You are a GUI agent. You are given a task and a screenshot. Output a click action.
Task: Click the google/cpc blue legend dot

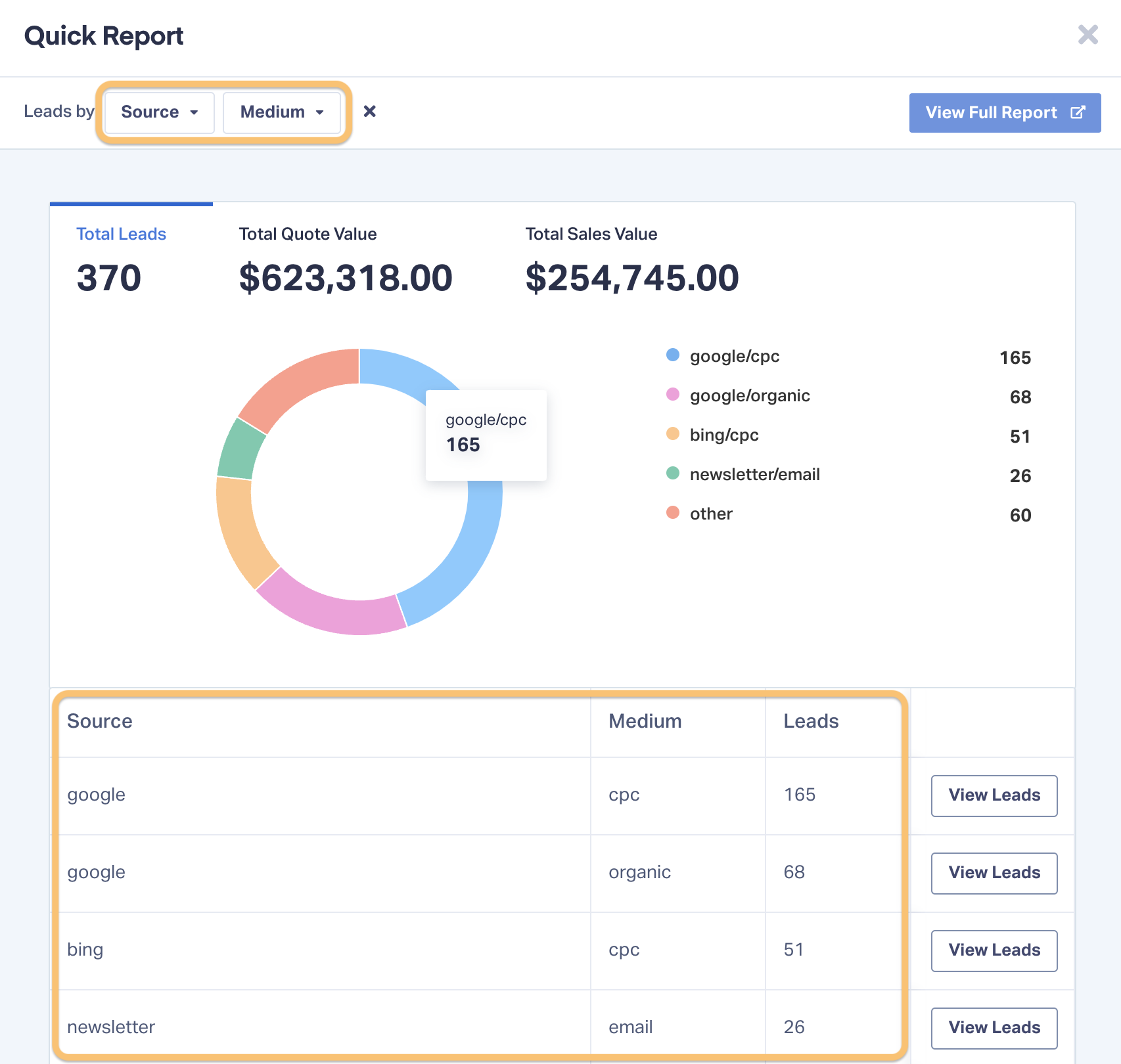tap(673, 355)
